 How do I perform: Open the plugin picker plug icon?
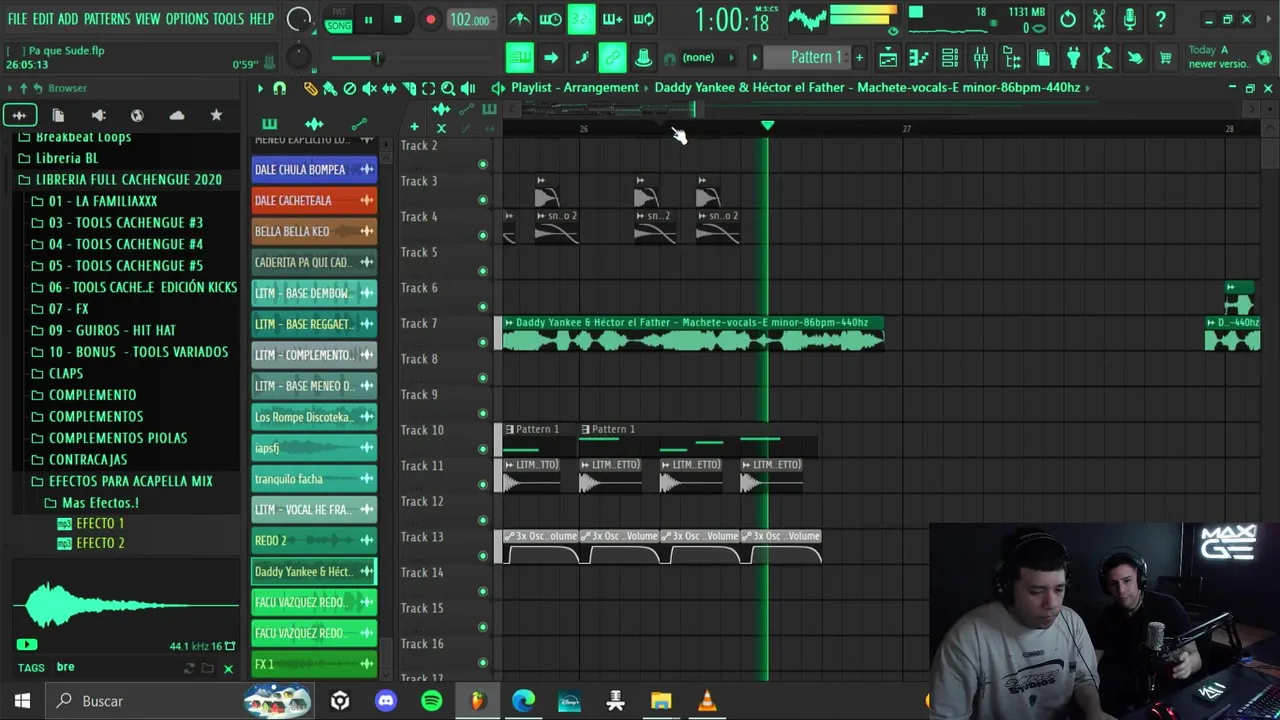click(1073, 58)
